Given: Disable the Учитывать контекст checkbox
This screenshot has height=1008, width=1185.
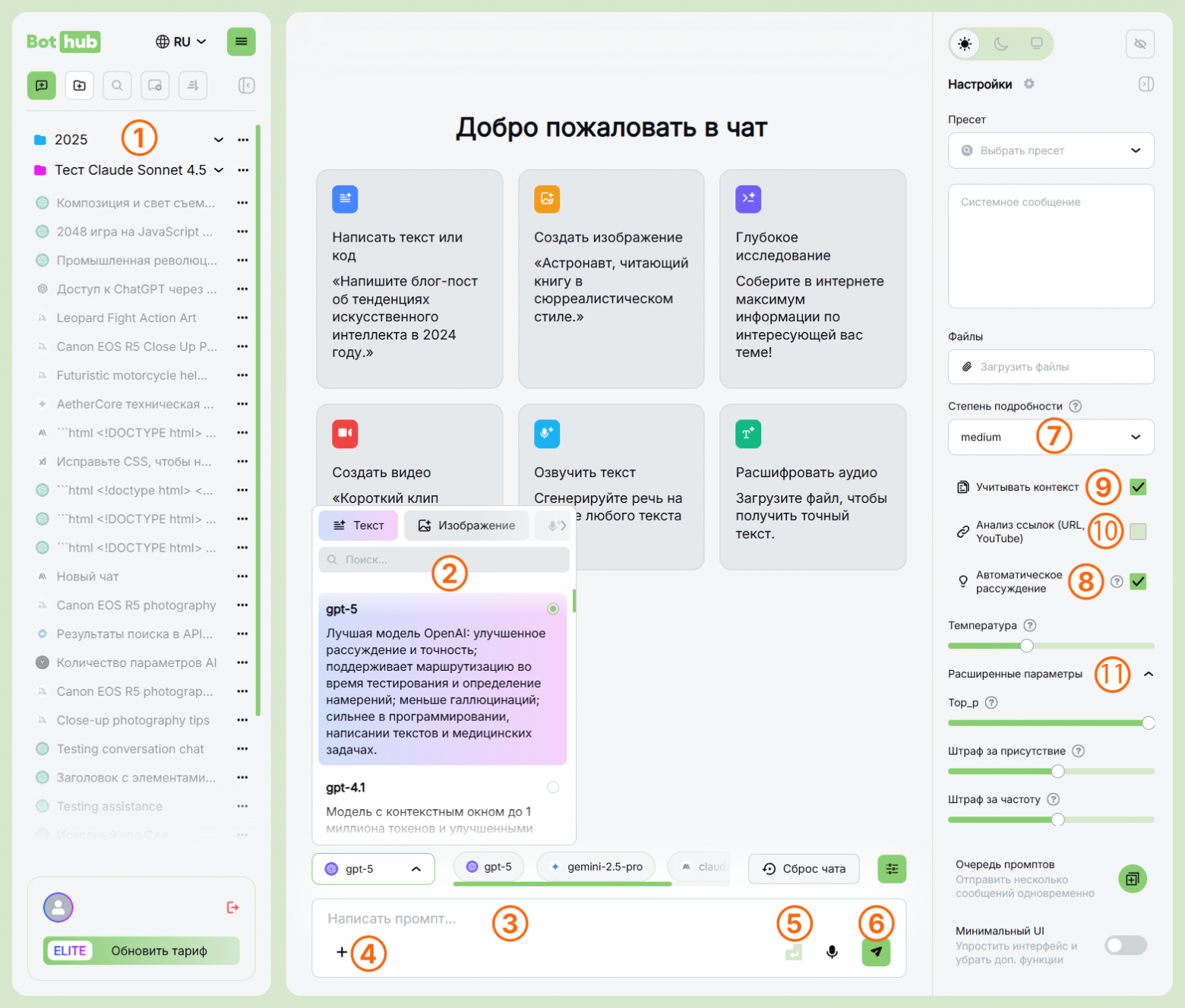Looking at the screenshot, I should [x=1137, y=487].
